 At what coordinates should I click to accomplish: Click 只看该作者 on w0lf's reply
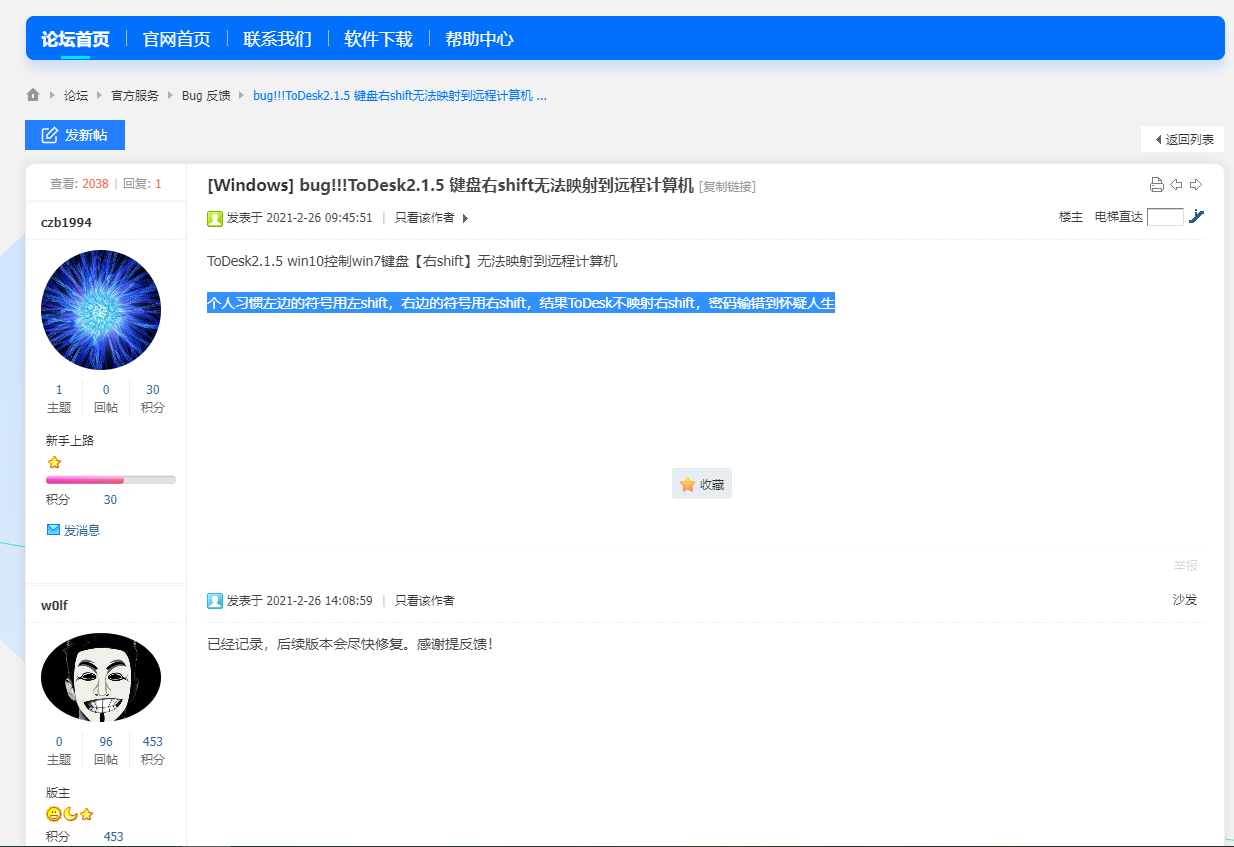pyautogui.click(x=424, y=601)
